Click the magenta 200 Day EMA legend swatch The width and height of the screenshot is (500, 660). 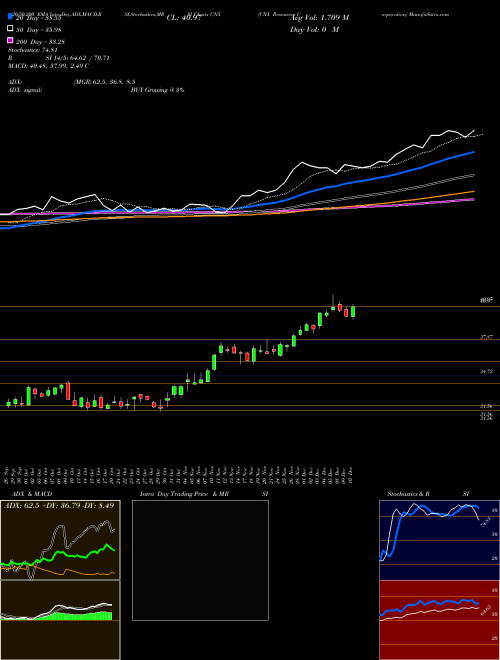click(x=10, y=41)
